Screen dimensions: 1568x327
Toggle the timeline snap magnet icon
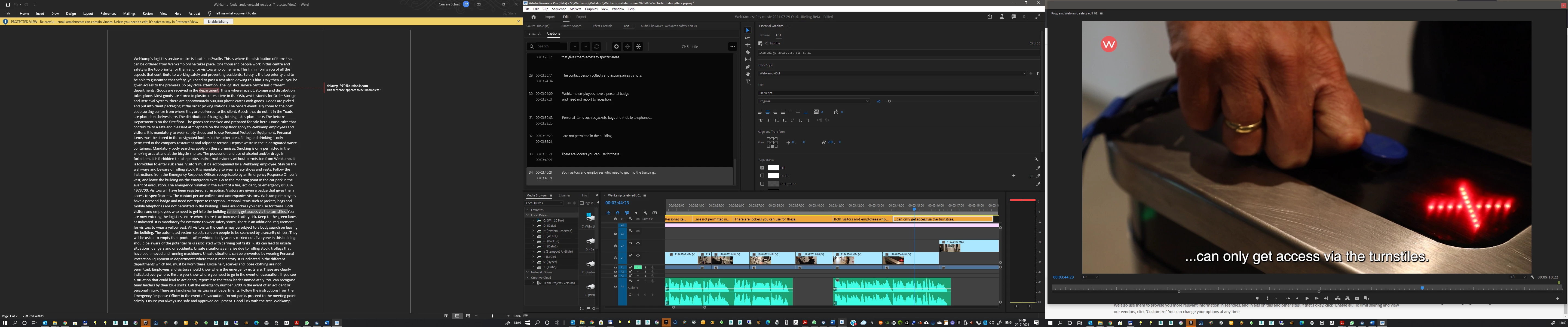(x=618, y=213)
